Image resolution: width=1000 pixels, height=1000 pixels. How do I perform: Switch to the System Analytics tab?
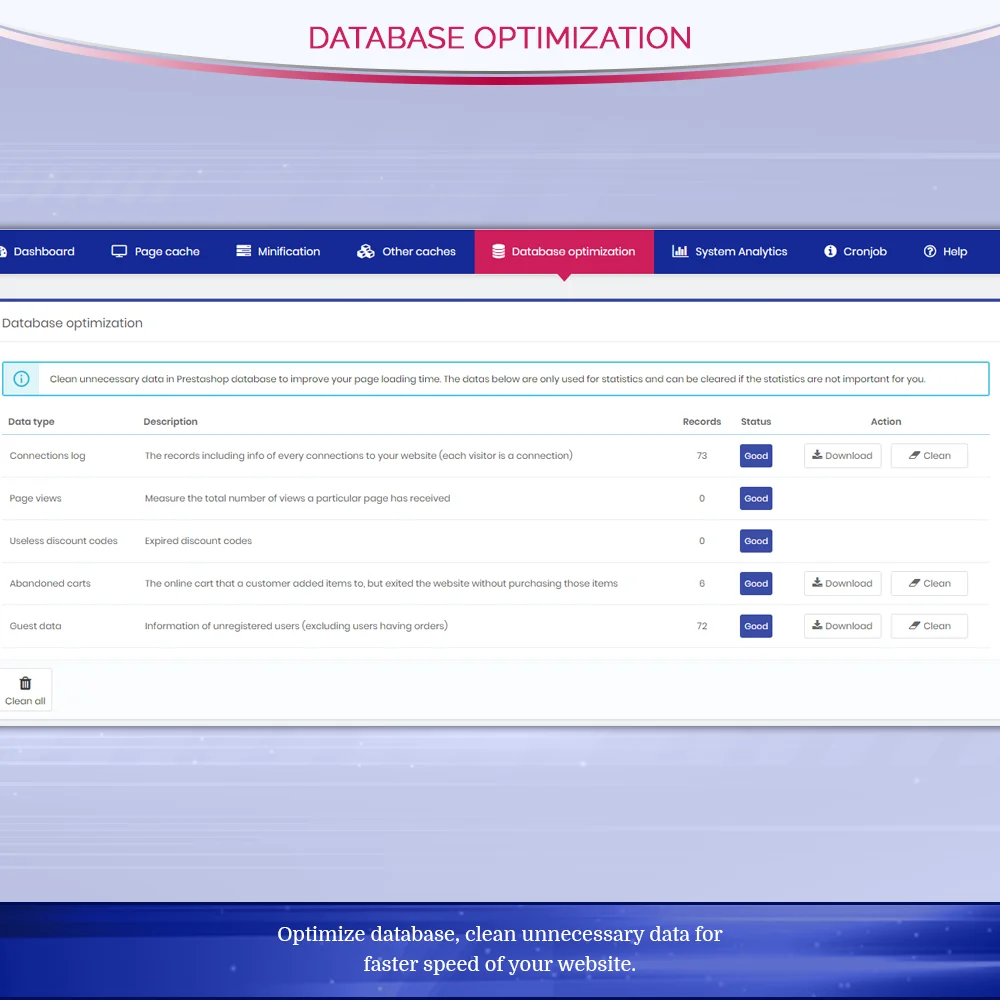(x=729, y=251)
